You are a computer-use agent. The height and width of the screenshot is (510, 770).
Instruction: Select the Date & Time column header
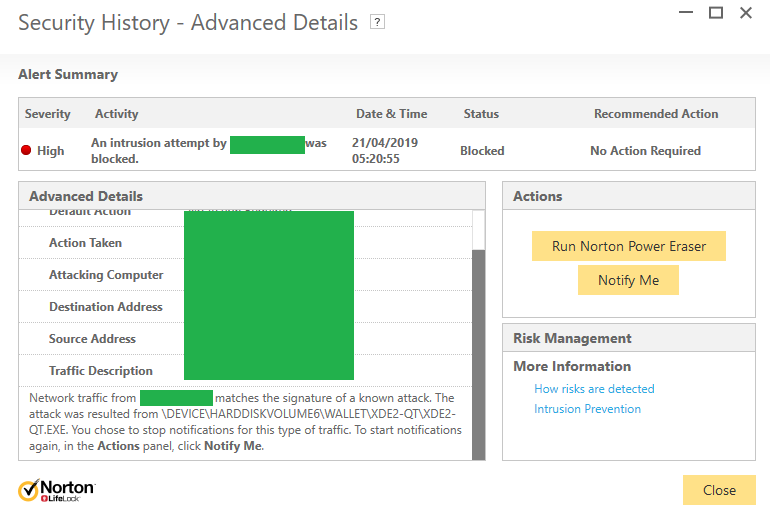[391, 114]
